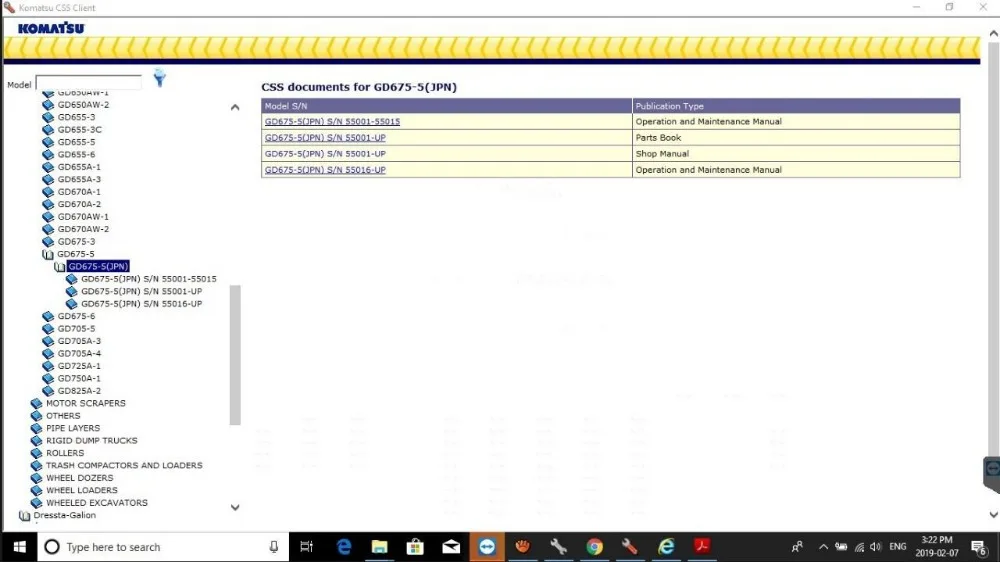This screenshot has width=1000, height=562.
Task: Select GD725A-1 in the model tree
Action: [x=79, y=366]
